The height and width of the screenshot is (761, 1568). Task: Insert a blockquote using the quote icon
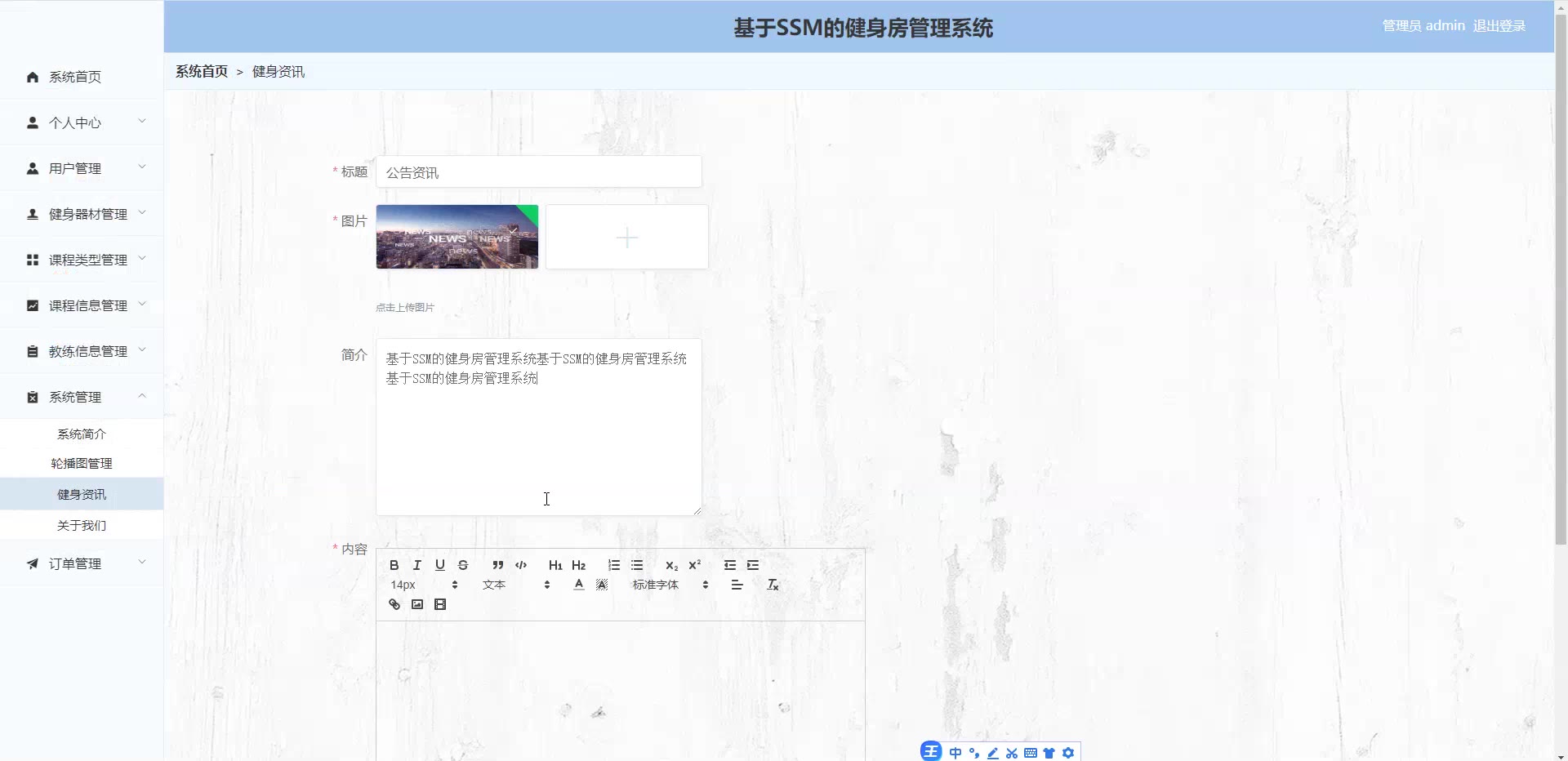coord(497,565)
